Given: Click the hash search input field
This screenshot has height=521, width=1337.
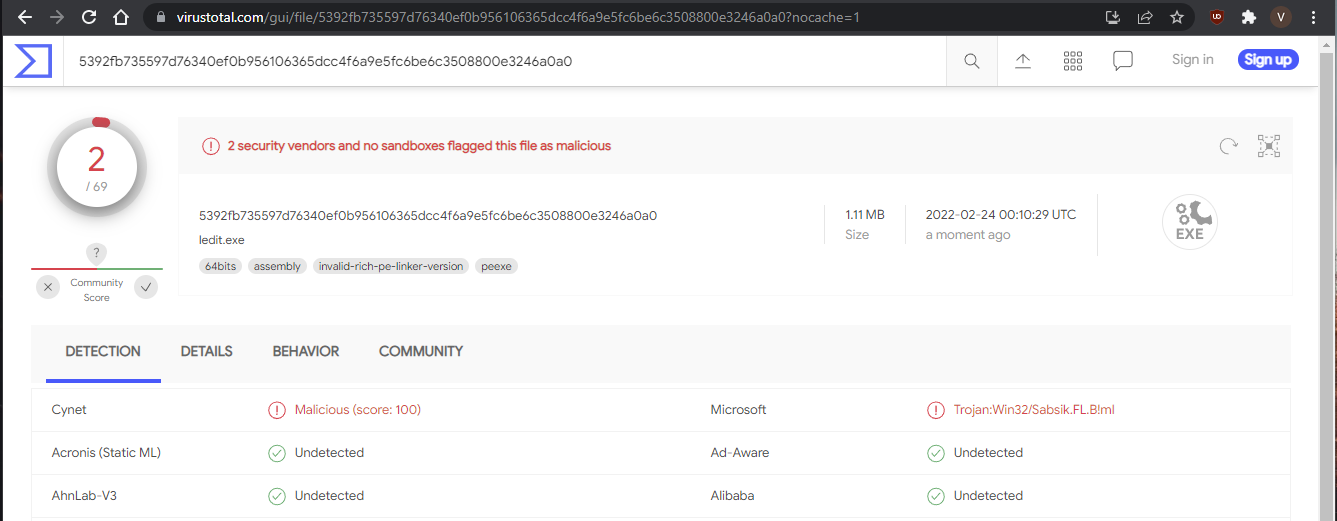Looking at the screenshot, I should (x=505, y=61).
